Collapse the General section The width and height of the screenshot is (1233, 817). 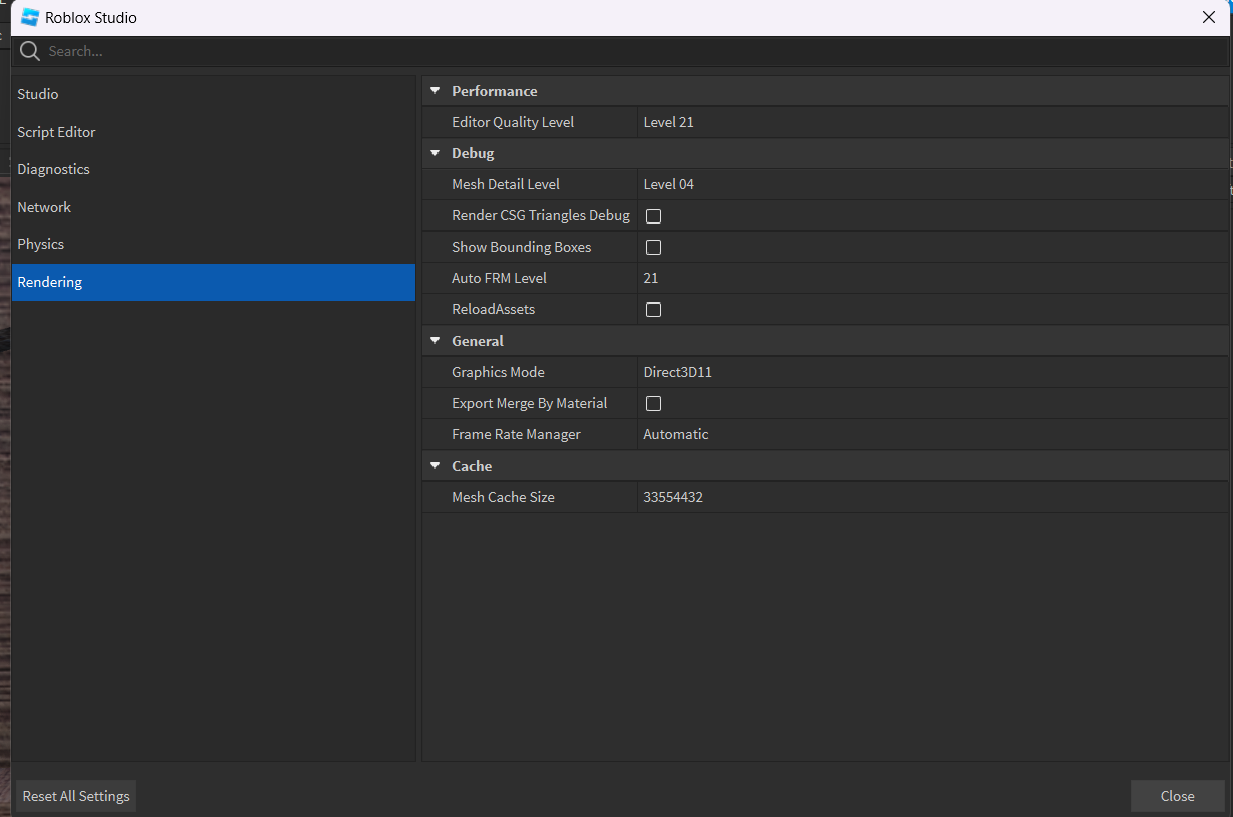point(435,341)
